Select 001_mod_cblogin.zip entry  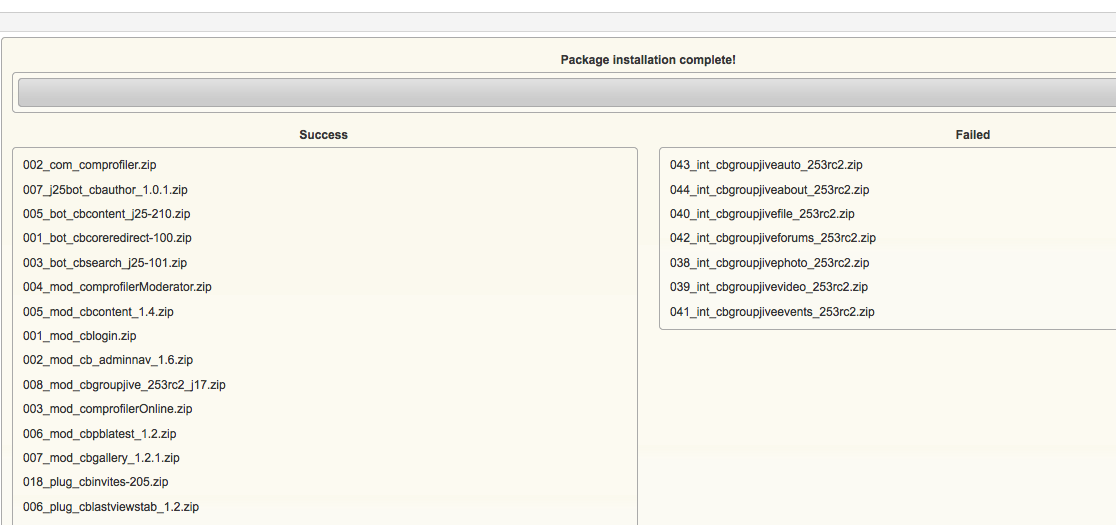click(80, 336)
